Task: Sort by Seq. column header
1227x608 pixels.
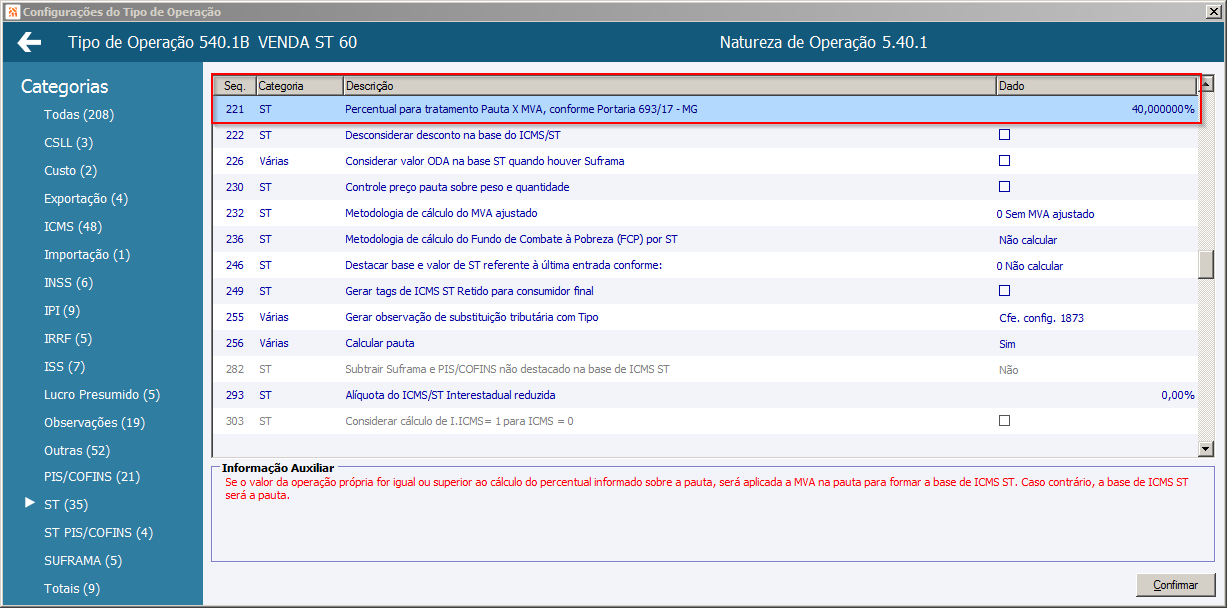Action: [x=236, y=86]
